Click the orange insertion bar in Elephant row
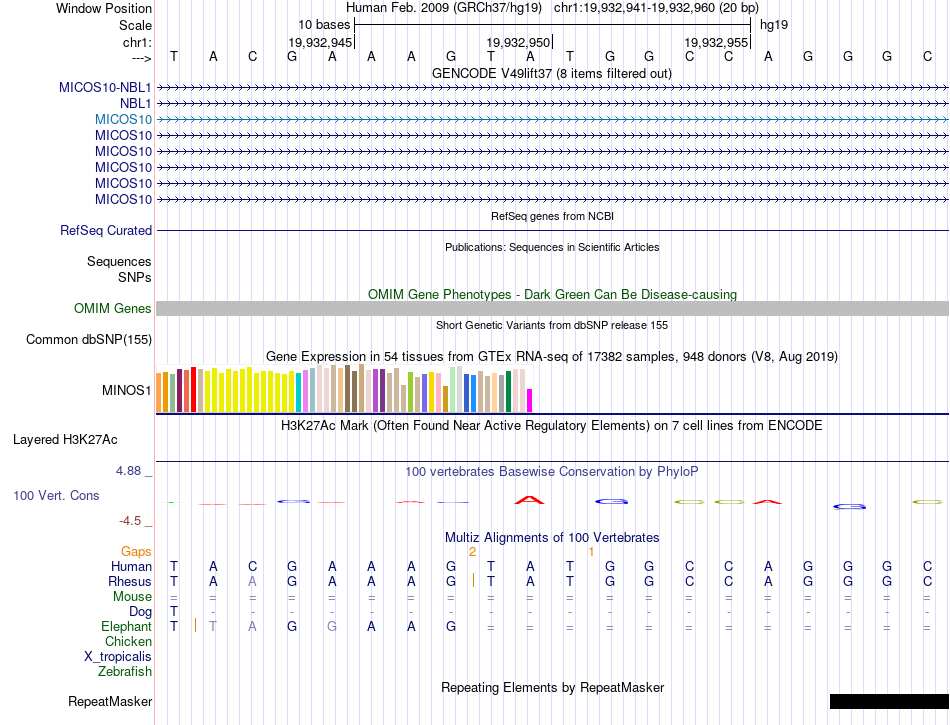The image size is (950, 725). [x=195, y=625]
